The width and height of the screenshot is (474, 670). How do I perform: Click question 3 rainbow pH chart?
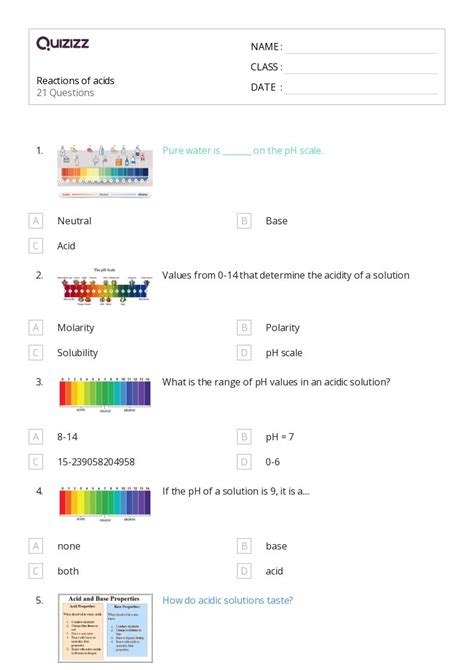click(x=105, y=394)
